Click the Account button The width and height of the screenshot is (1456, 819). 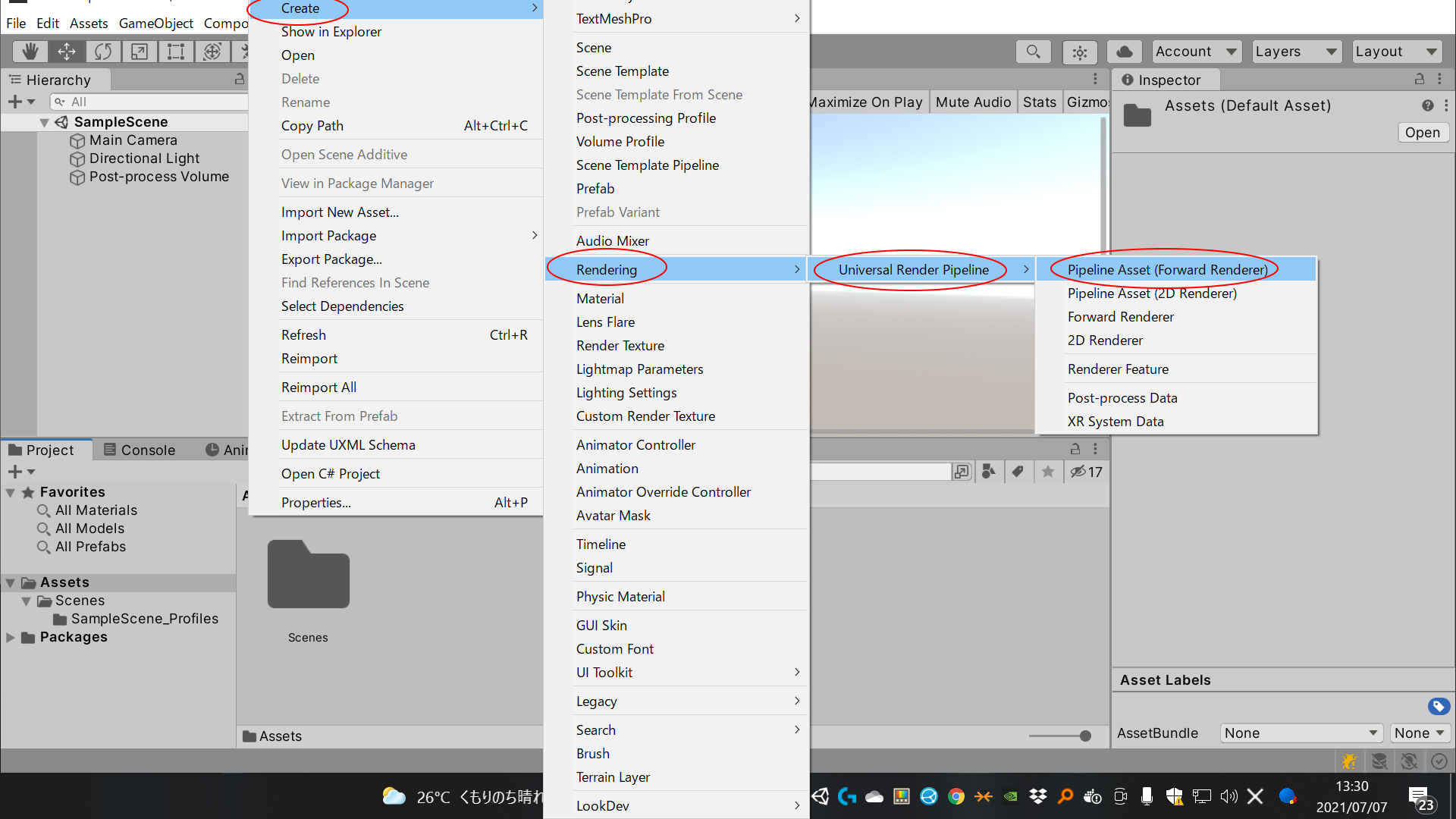click(x=1196, y=52)
